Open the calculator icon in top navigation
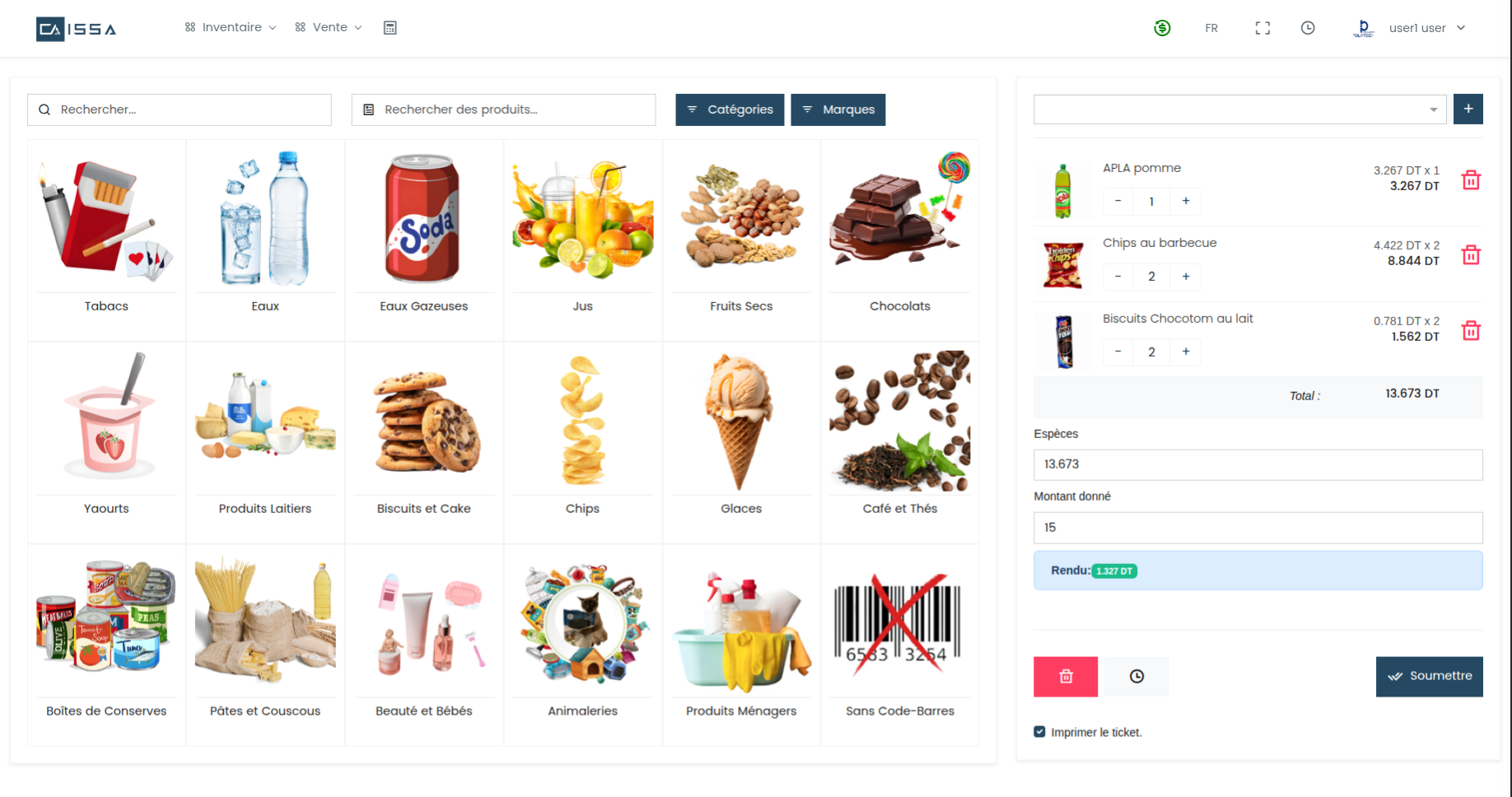The image size is (1512, 797). coord(390,28)
